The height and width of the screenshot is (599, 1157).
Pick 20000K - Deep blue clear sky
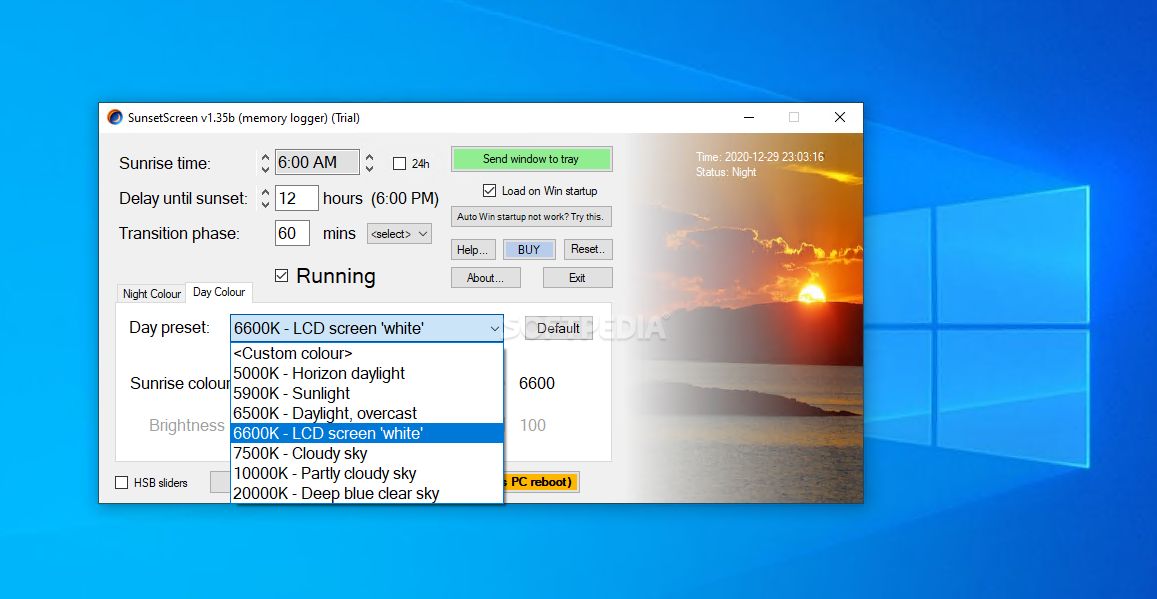[x=367, y=493]
